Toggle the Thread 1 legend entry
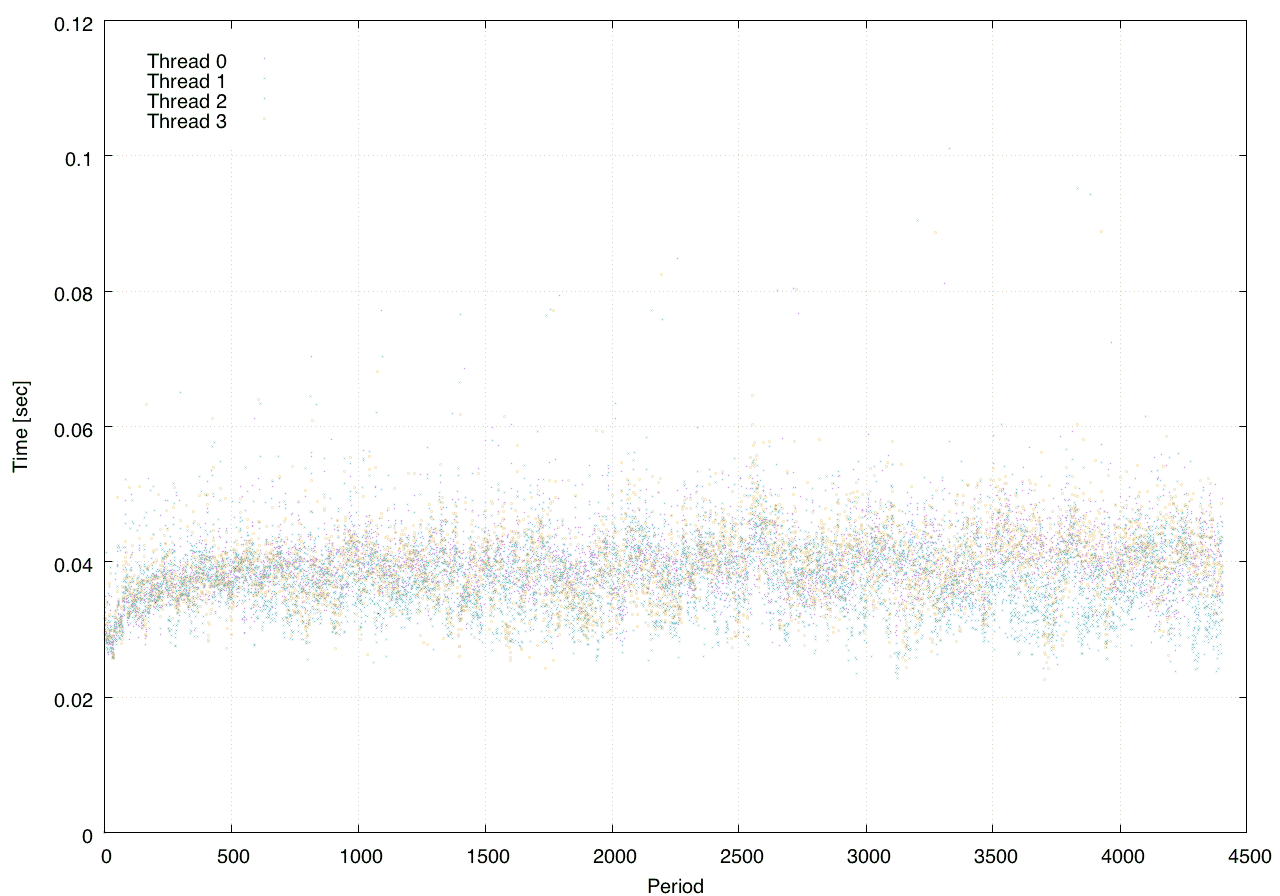 pos(187,82)
